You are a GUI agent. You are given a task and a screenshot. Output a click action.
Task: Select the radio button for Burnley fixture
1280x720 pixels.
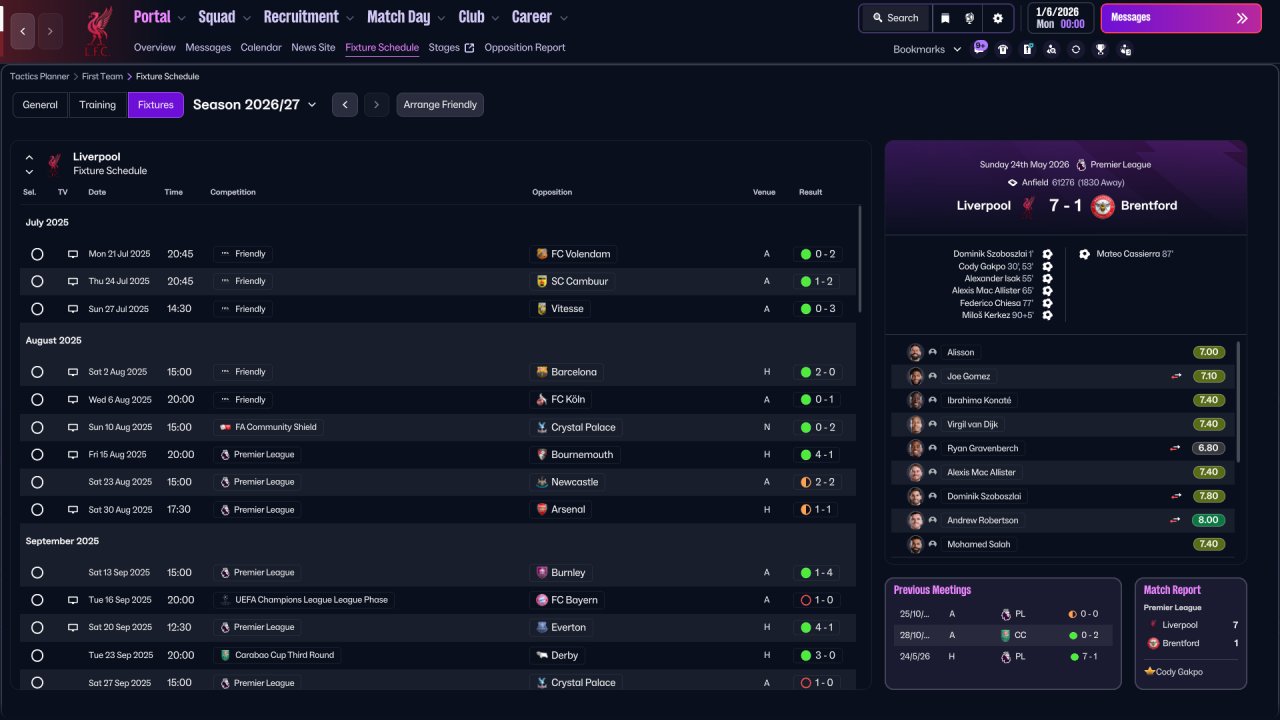tap(37, 573)
